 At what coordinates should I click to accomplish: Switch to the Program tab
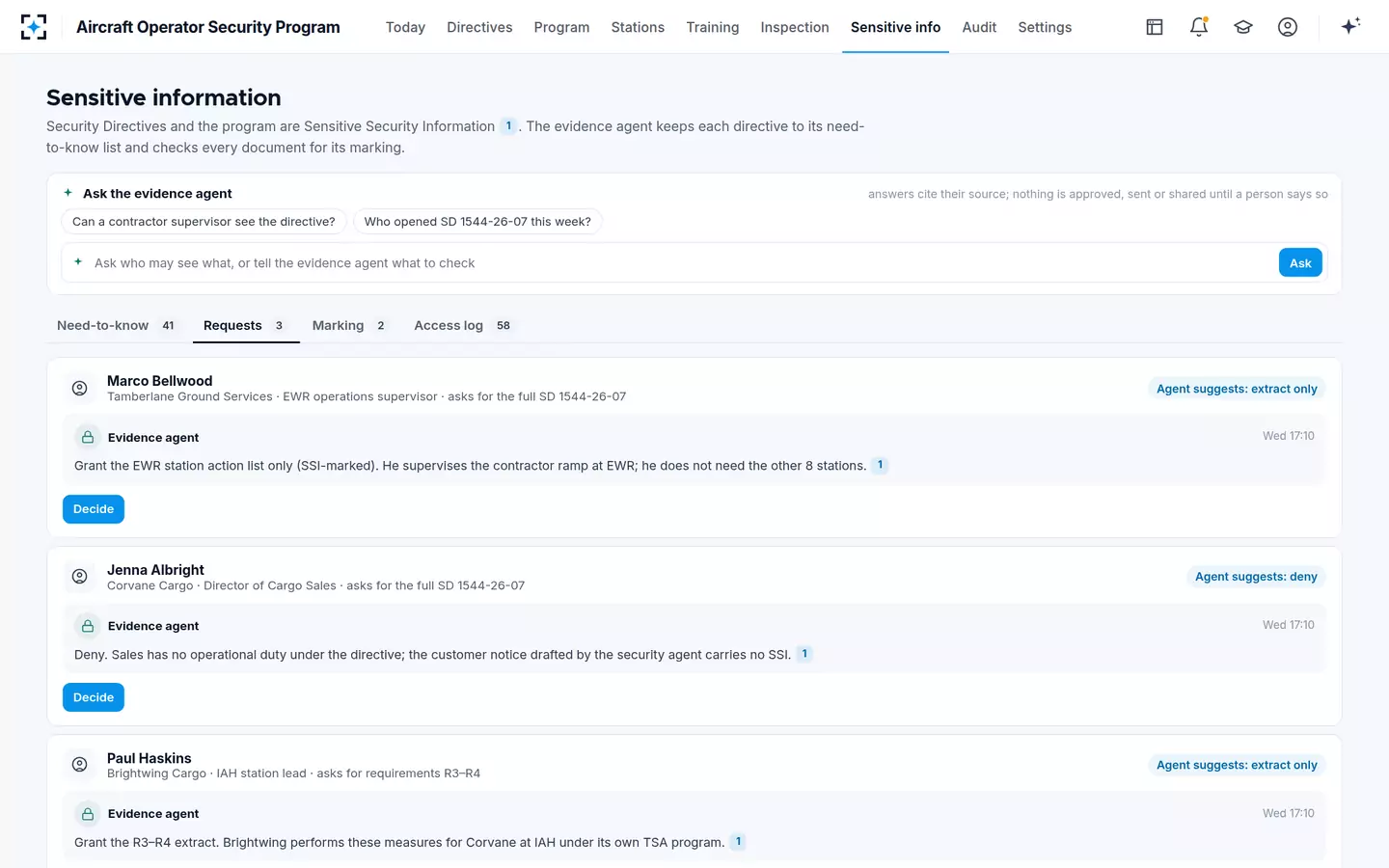(561, 27)
